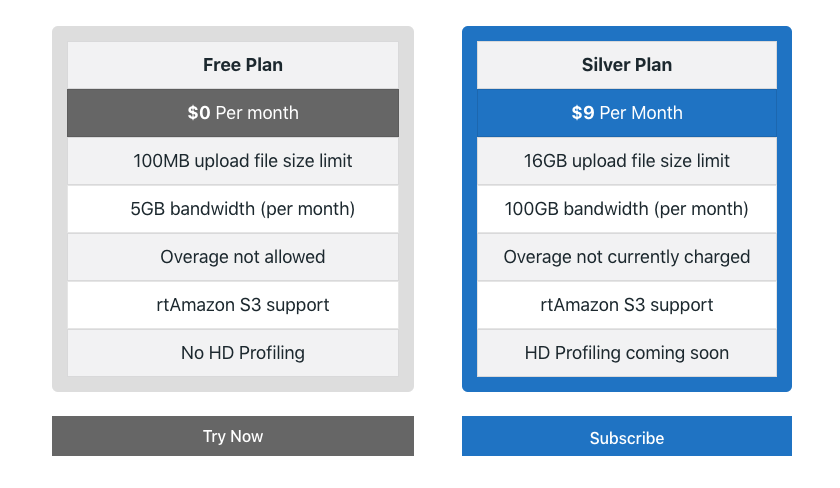840x488 pixels.
Task: Select the Silver Plan heading
Action: click(626, 65)
